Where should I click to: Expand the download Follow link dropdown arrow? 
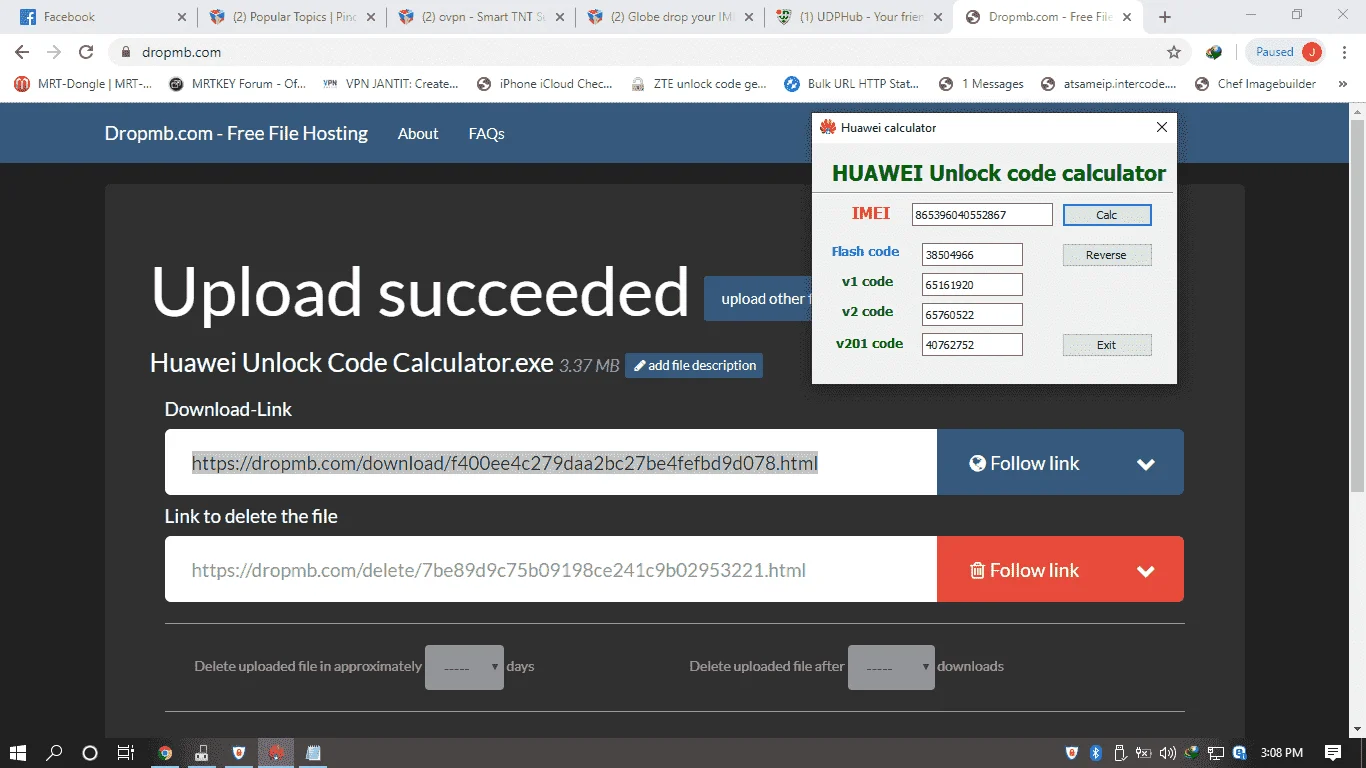[1146, 463]
